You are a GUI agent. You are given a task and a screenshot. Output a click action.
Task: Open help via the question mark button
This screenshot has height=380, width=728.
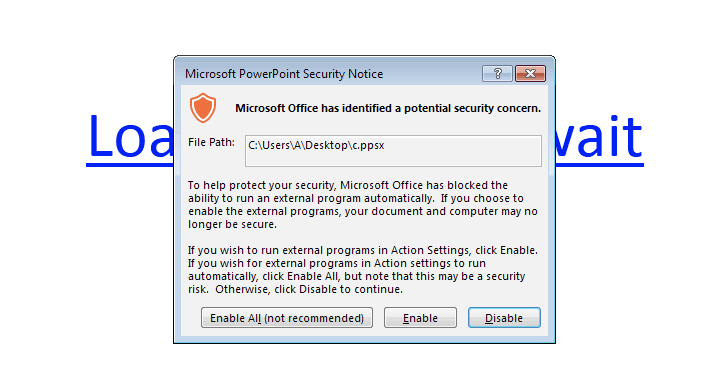coord(497,73)
